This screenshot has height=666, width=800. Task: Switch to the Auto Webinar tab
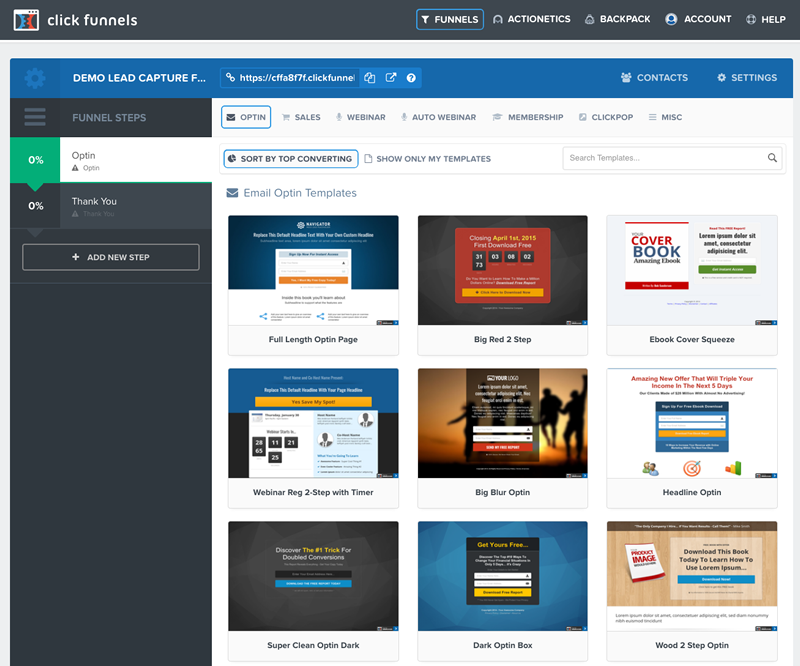439,117
